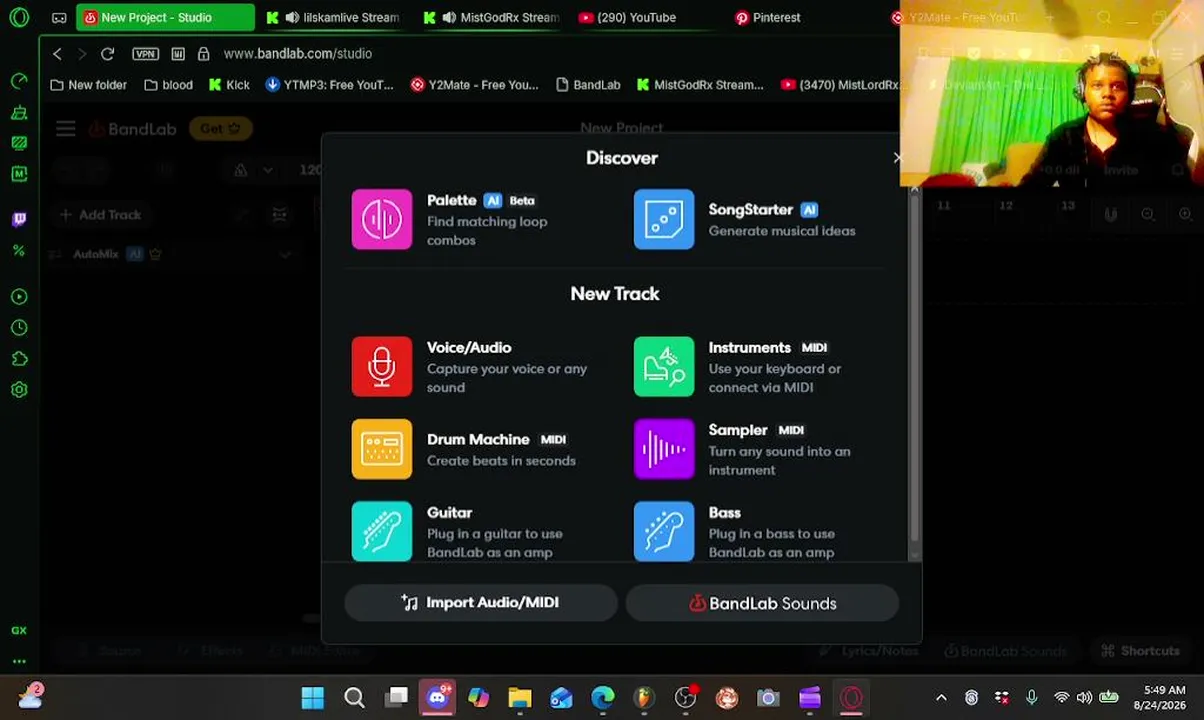Screen dimensions: 1204x720
Task: Open the Windows Start menu
Action: 313,698
